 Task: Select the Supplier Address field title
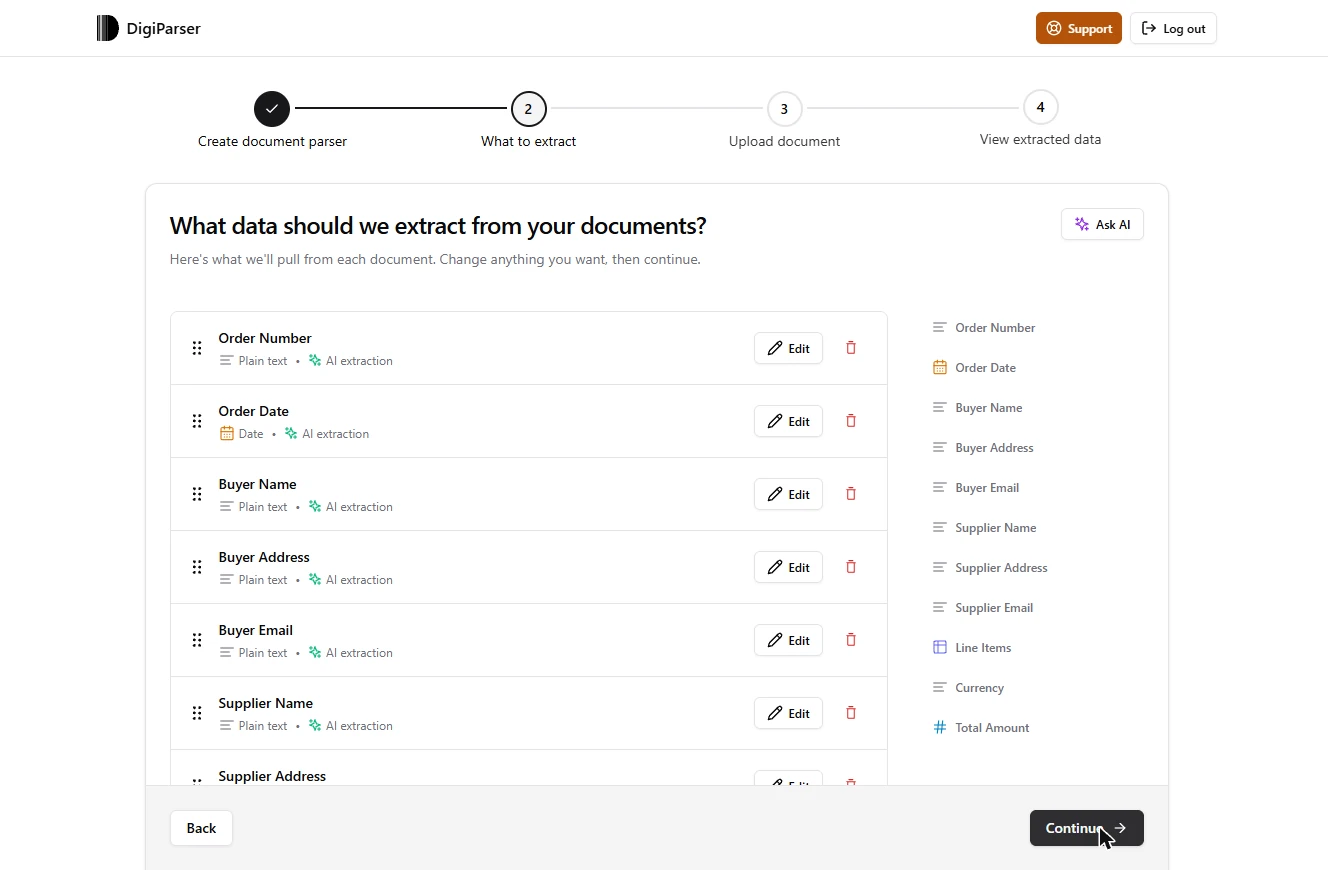point(272,776)
